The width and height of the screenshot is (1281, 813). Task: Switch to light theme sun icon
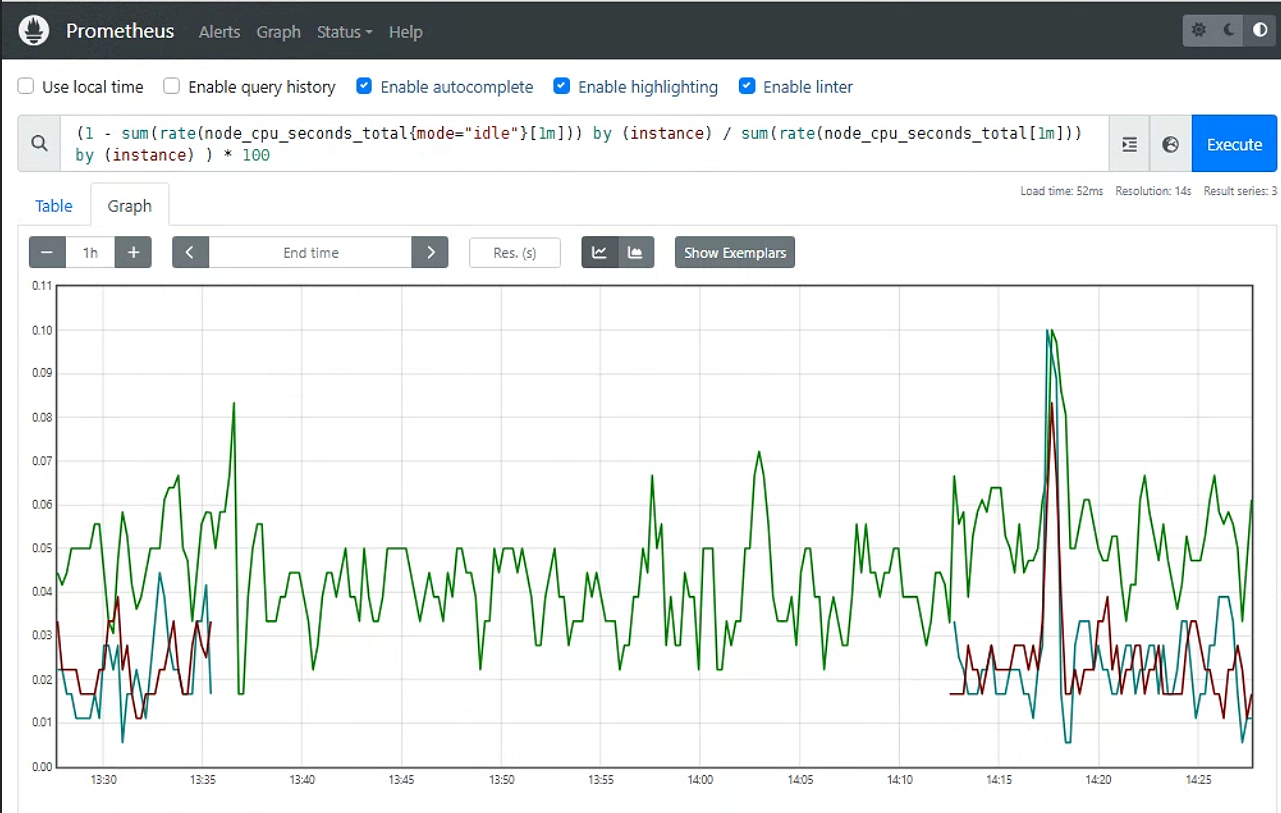pyautogui.click(x=1199, y=30)
